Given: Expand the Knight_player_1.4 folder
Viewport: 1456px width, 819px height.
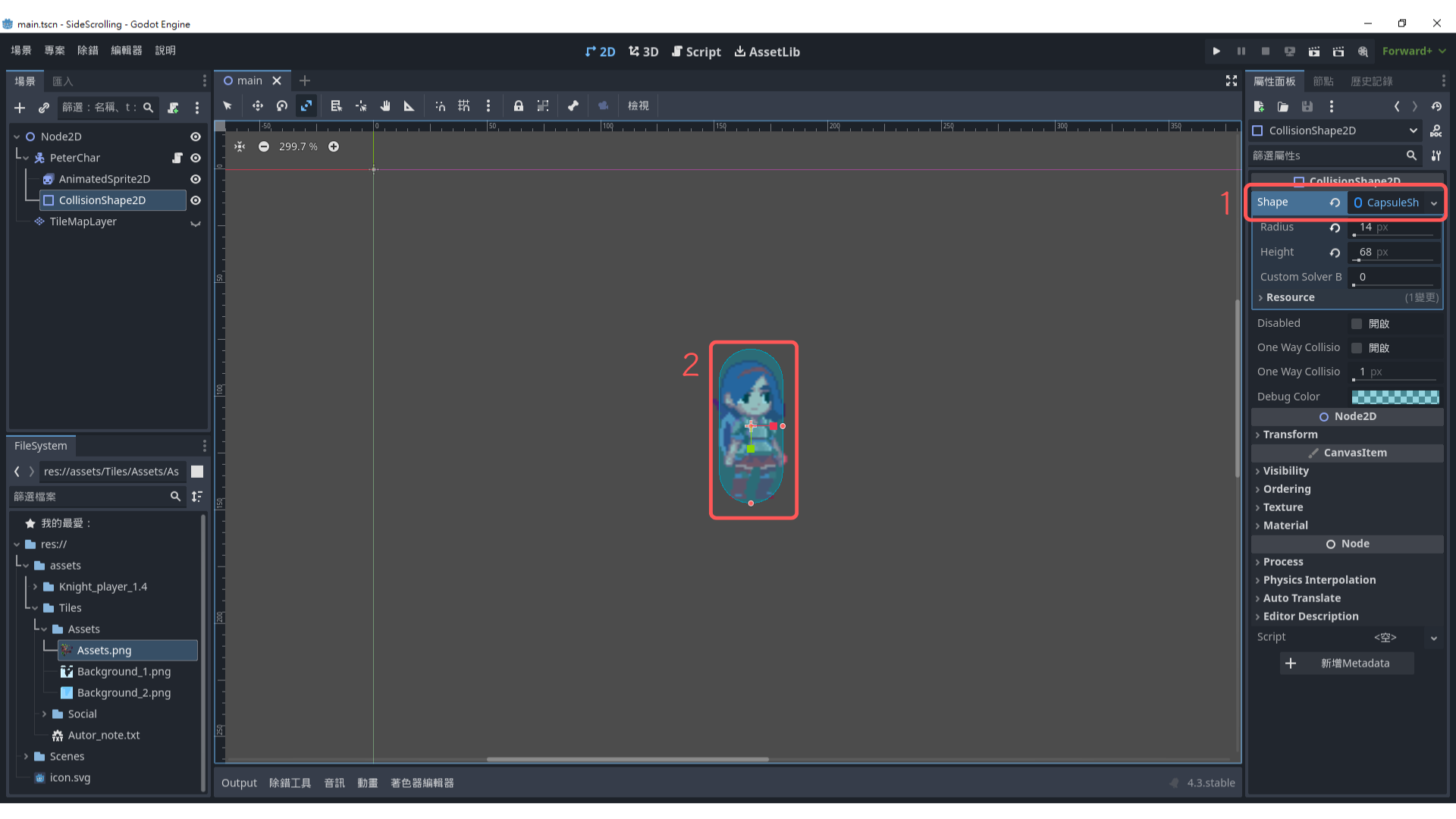Looking at the screenshot, I should [x=35, y=587].
